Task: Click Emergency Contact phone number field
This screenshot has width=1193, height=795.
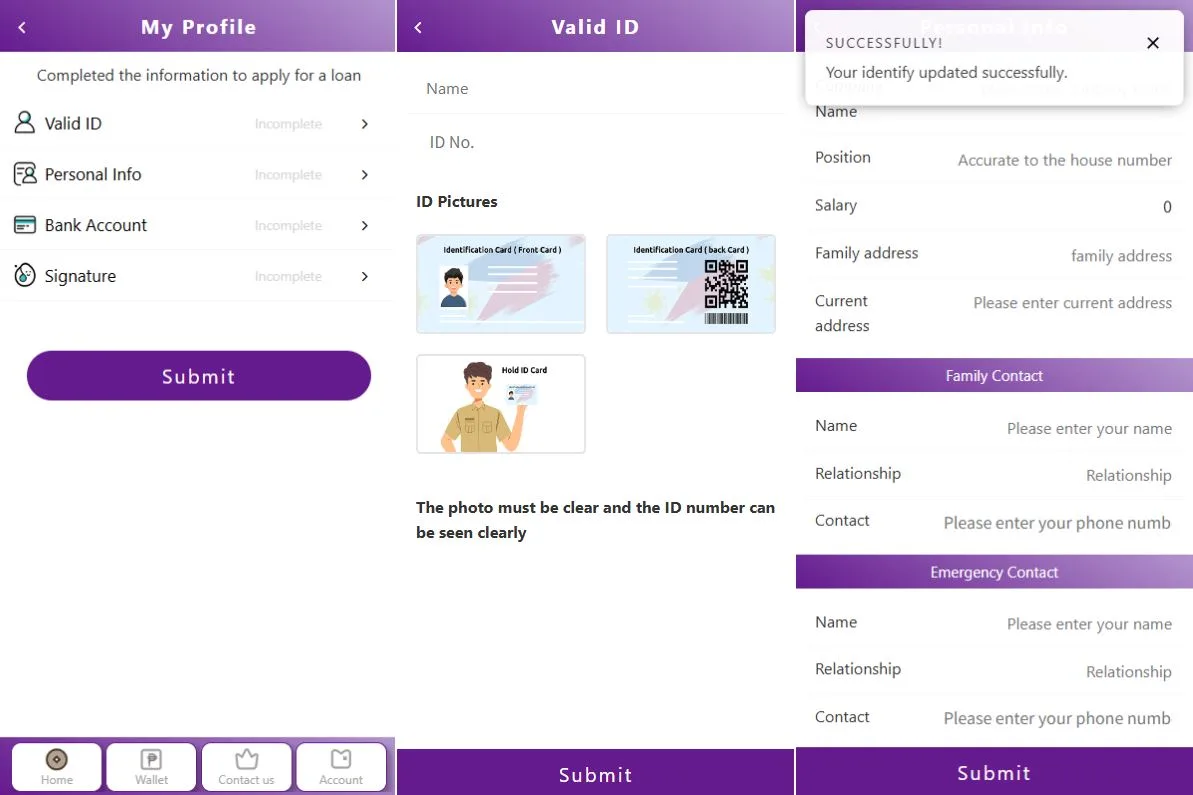Action: (1057, 718)
